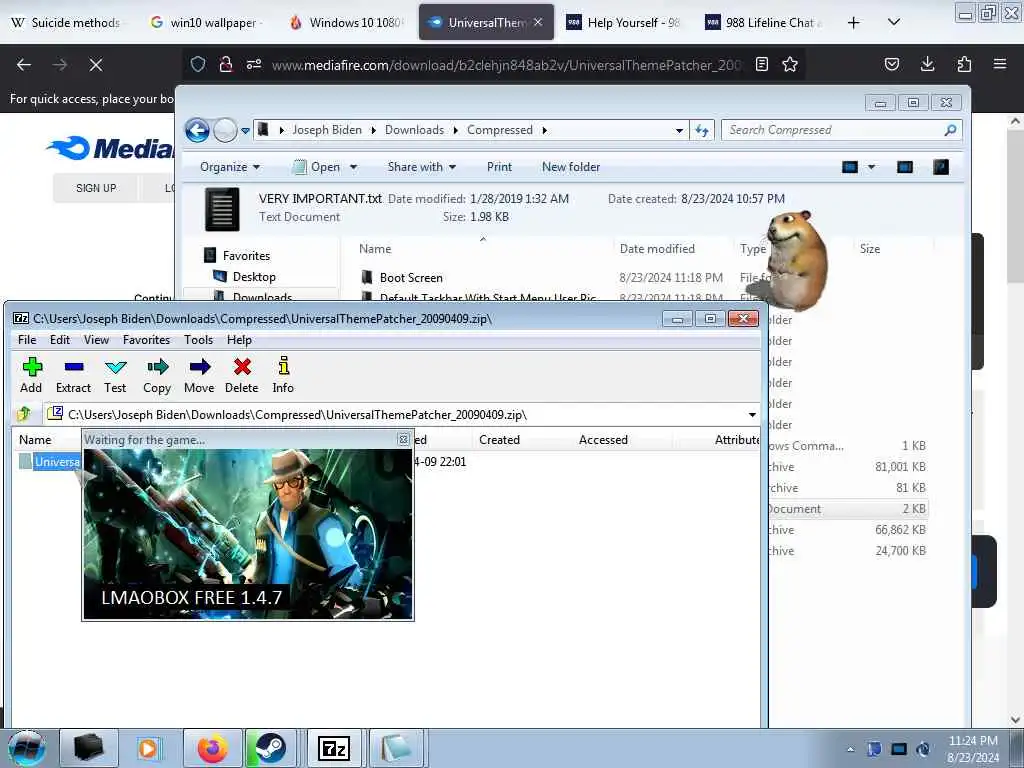Open the taskbar clock showing 11:24 PM
The image size is (1024, 768).
point(973,749)
